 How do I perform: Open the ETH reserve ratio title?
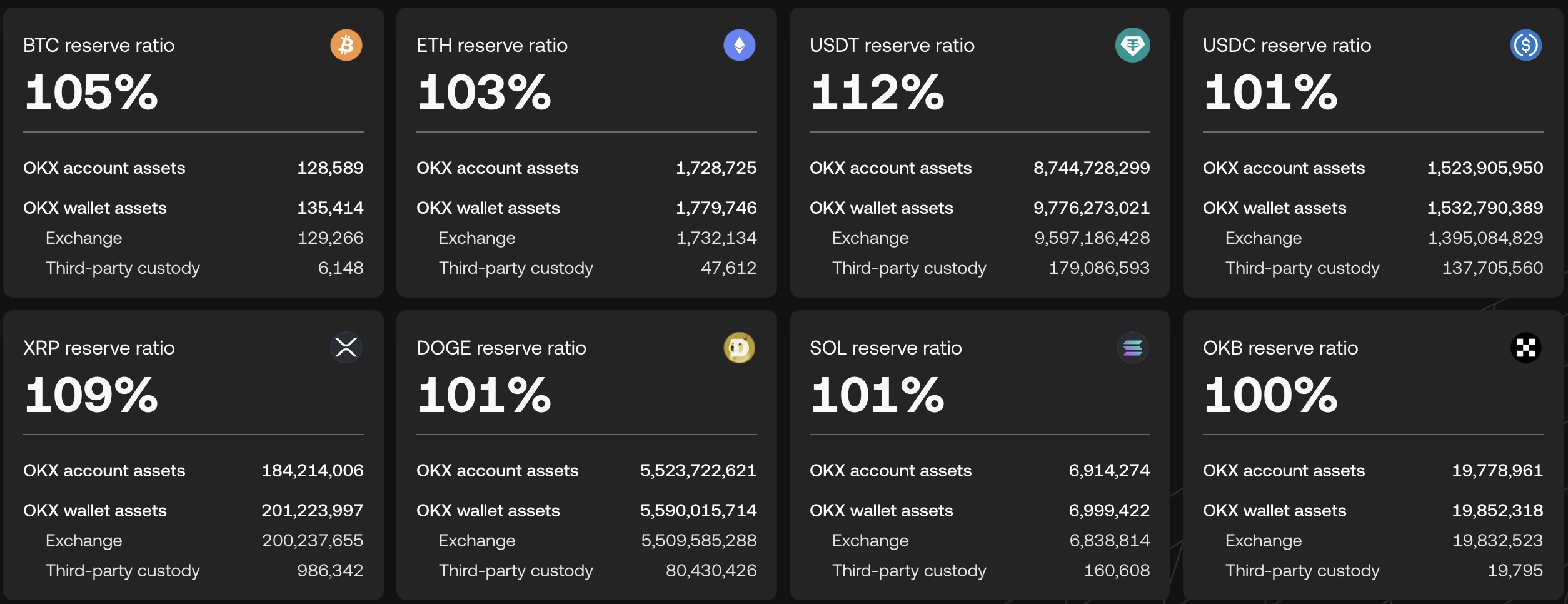coord(492,45)
